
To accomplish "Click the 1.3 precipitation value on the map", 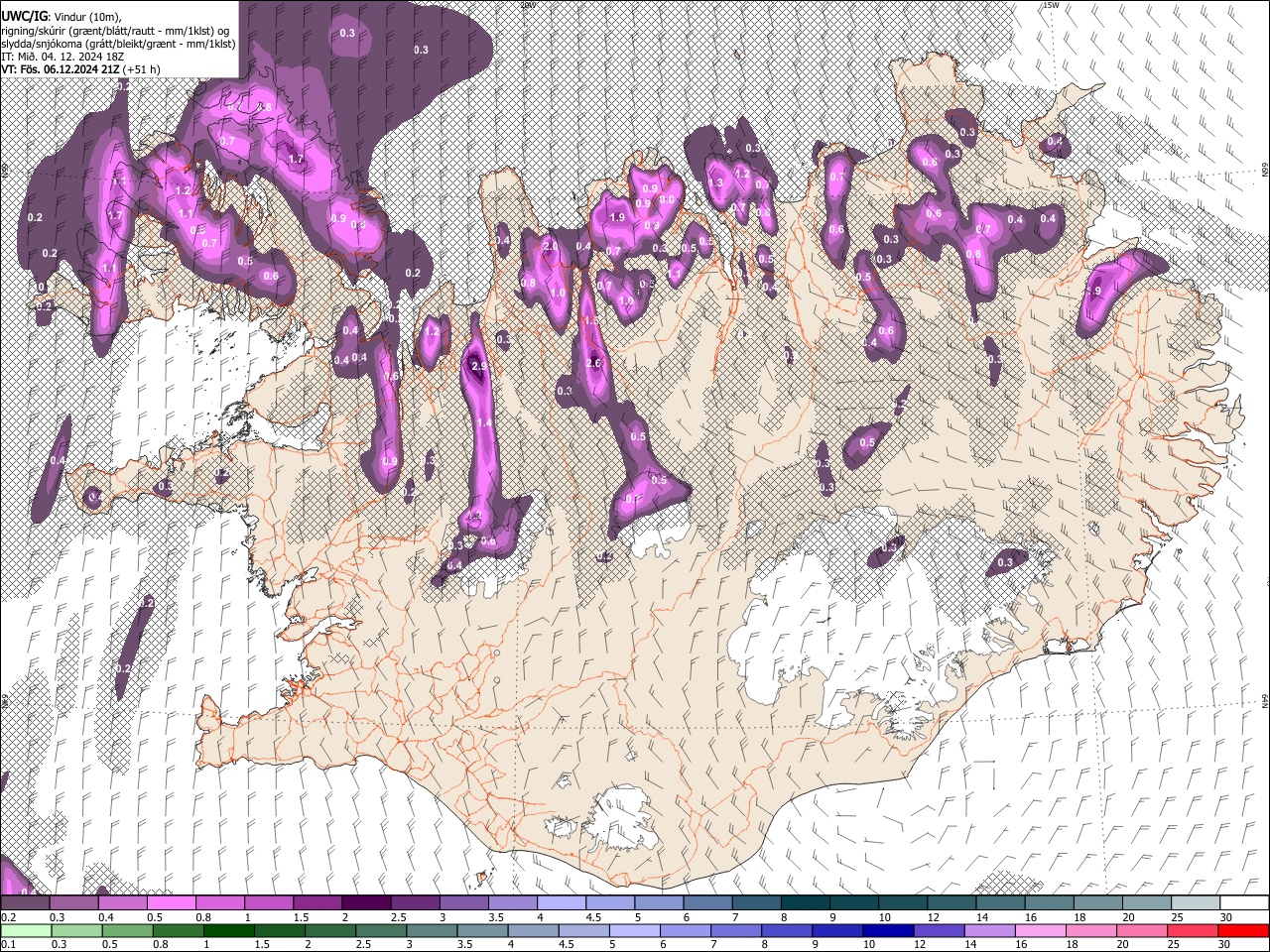I will coord(716,182).
